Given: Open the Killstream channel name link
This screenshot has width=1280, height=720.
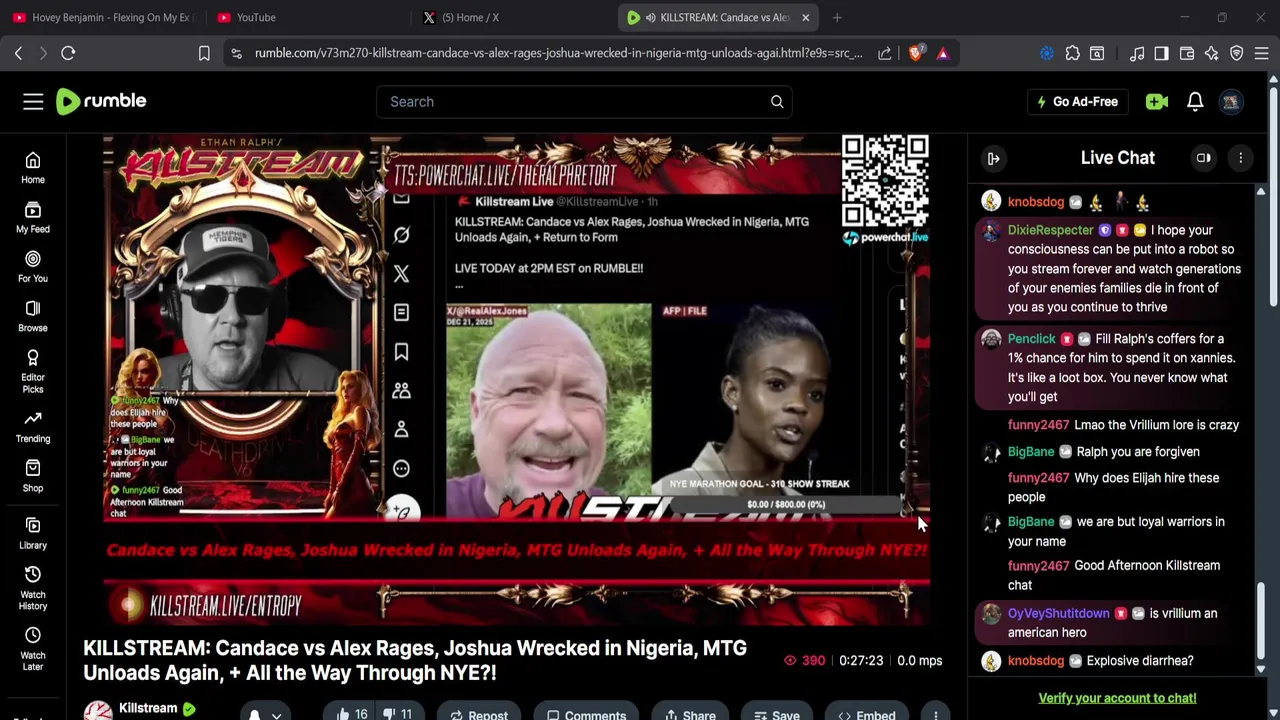Looking at the screenshot, I should pos(148,708).
